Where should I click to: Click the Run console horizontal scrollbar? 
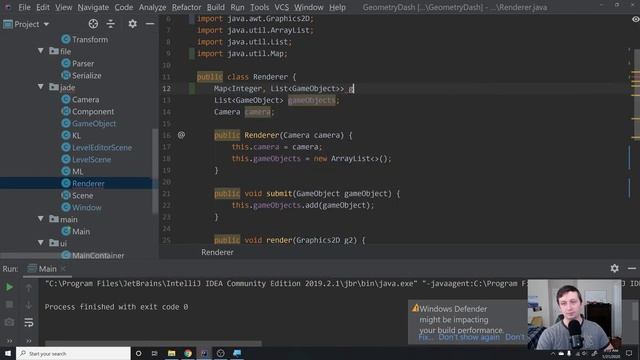tap(153, 343)
